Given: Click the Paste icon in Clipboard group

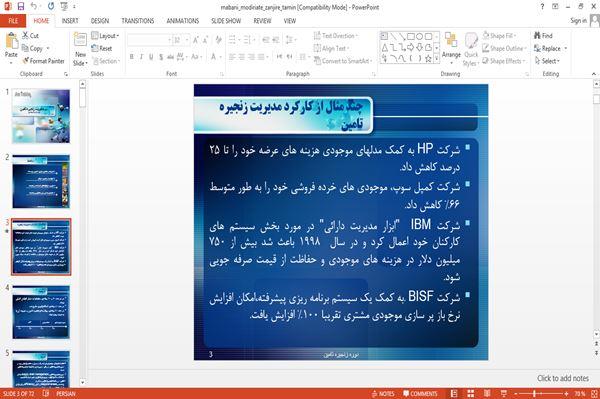Looking at the screenshot, I should [x=11, y=41].
